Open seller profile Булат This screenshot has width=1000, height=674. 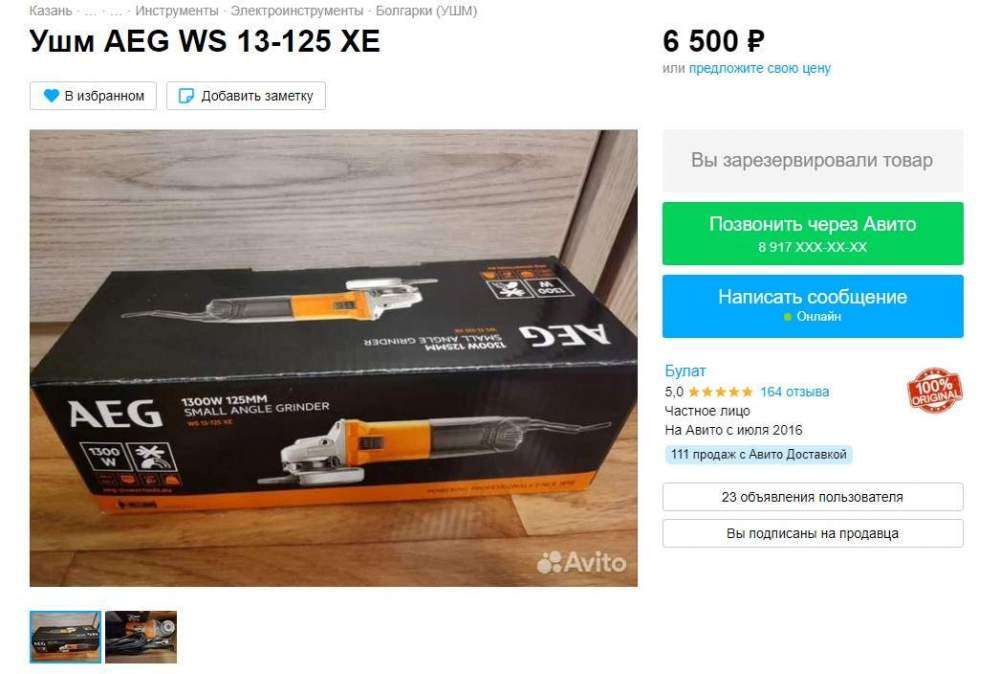click(x=685, y=370)
